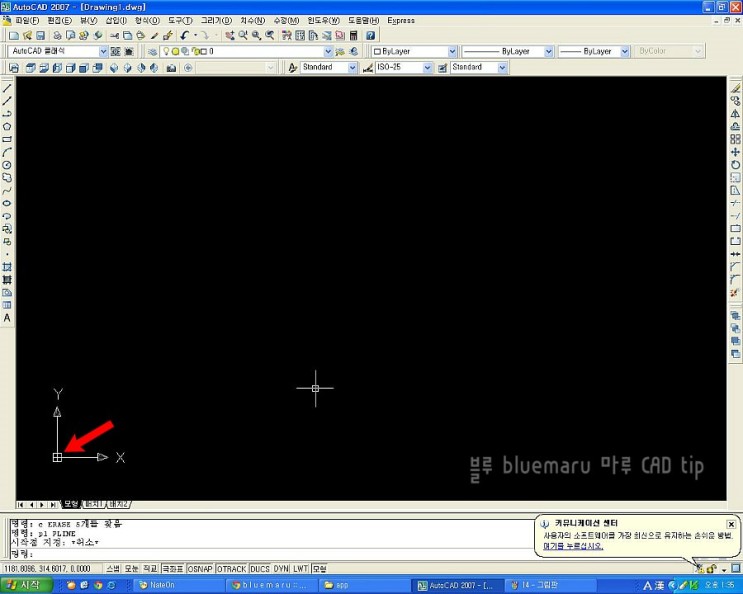The height and width of the screenshot is (594, 743).
Task: Click the 여기를 누르십시오 link in balloon
Action: [573, 546]
